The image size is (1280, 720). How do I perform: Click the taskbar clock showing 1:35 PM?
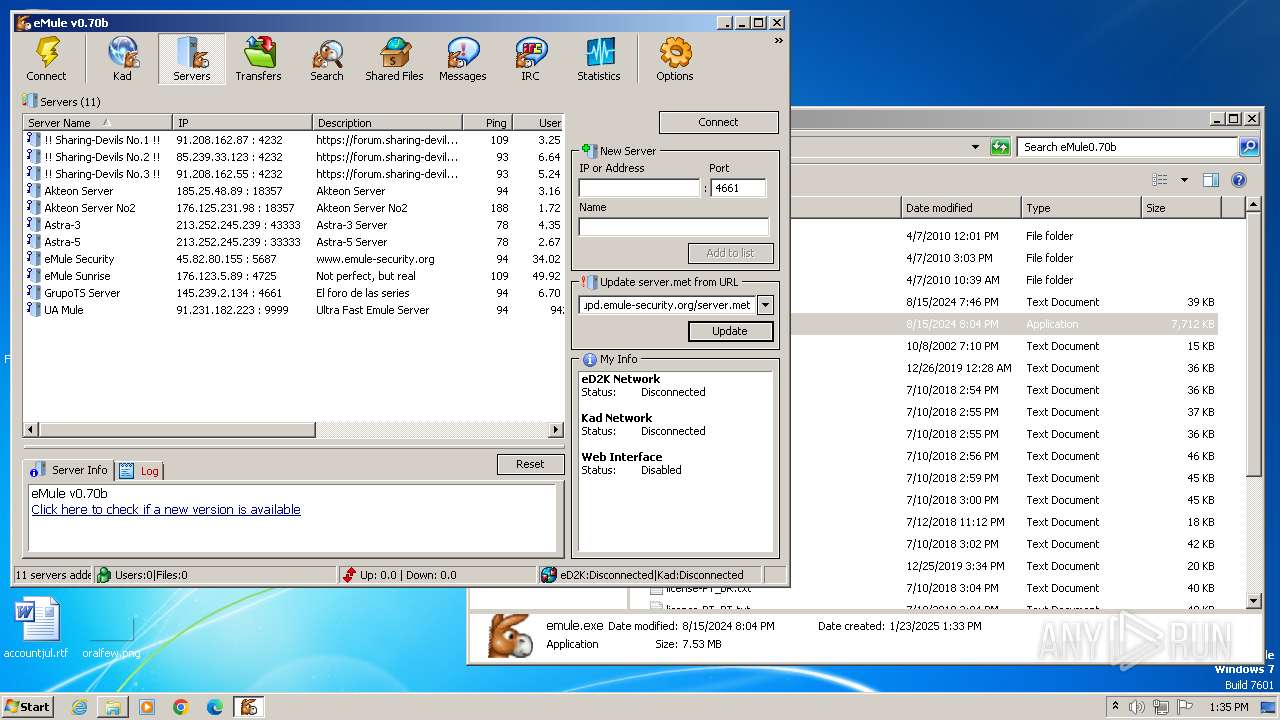click(1228, 707)
